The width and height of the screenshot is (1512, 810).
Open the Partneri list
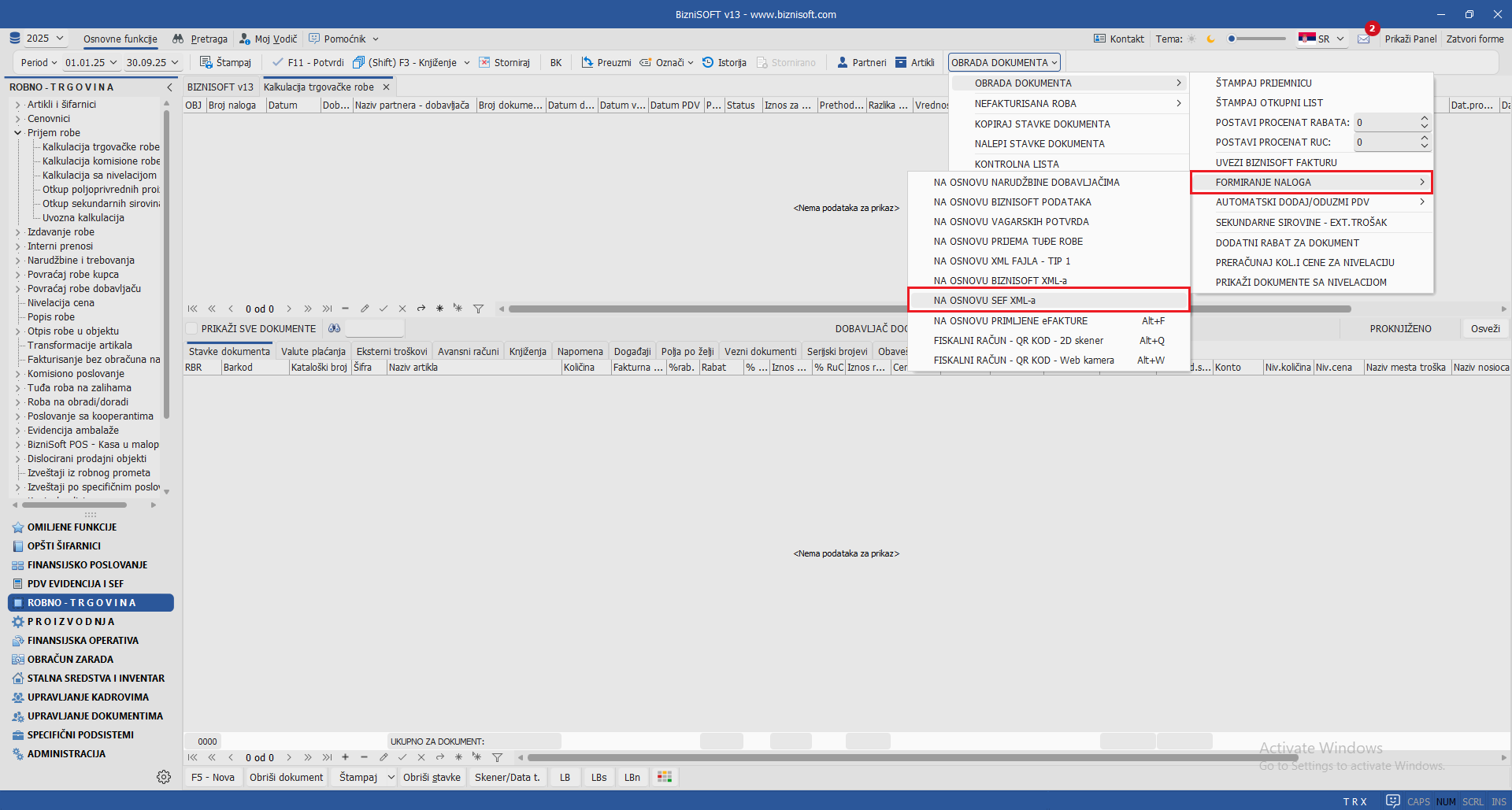[x=862, y=62]
